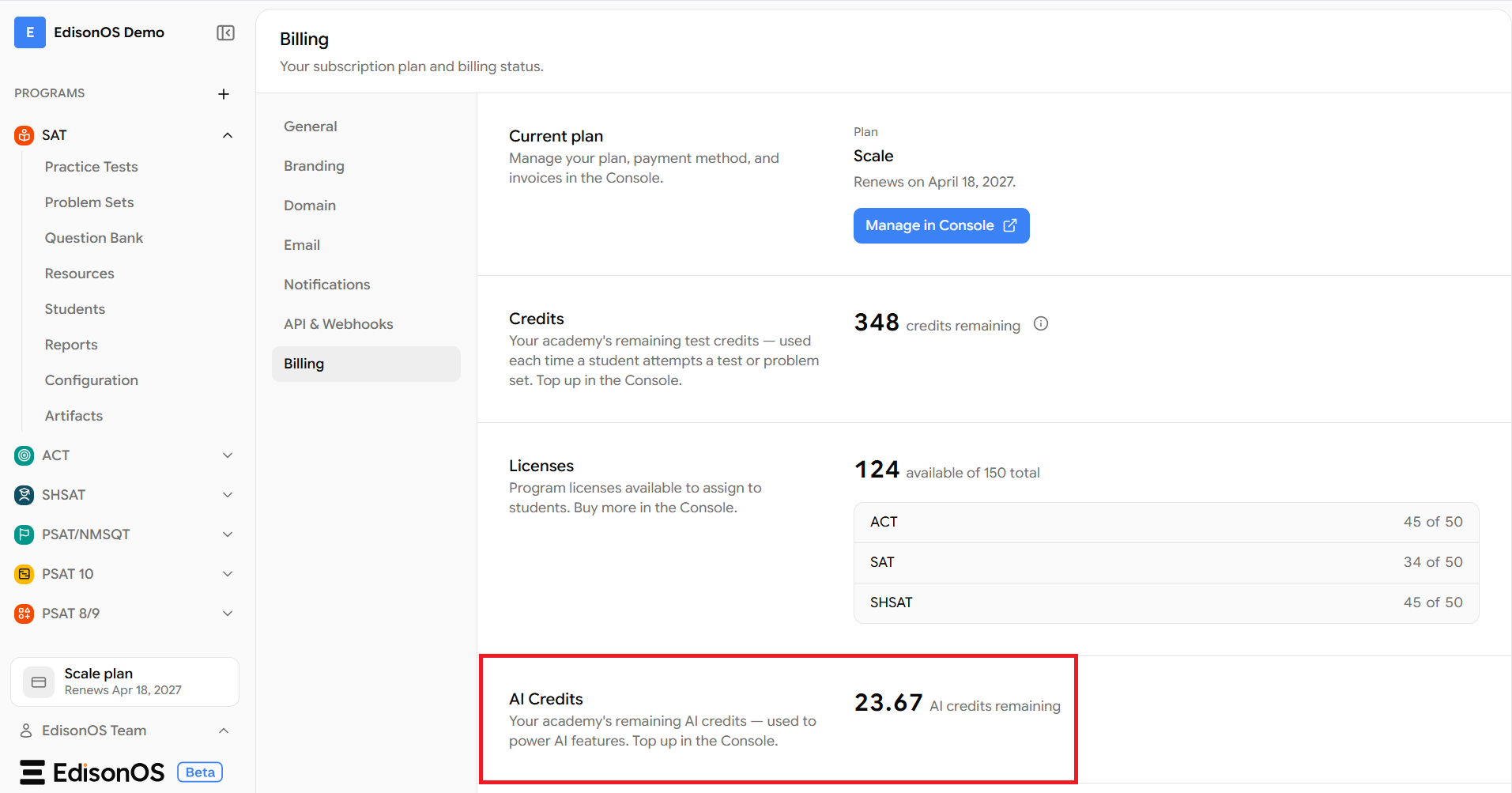Click the SAT licenses row
Viewport: 1512px width, 793px height.
point(1166,562)
